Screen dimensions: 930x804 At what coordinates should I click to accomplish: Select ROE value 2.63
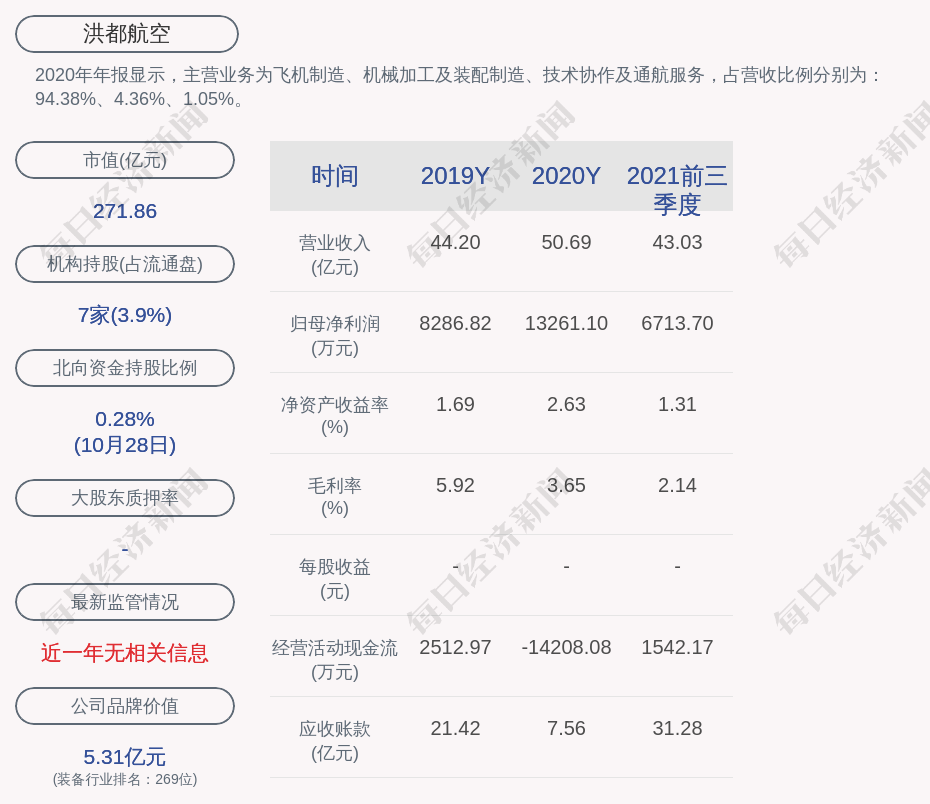pyautogui.click(x=566, y=404)
